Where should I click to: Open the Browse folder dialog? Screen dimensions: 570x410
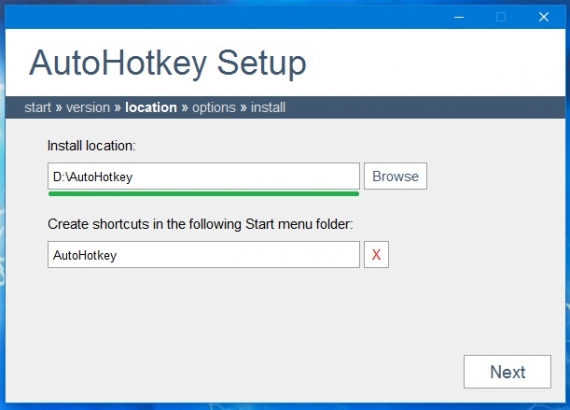(396, 176)
